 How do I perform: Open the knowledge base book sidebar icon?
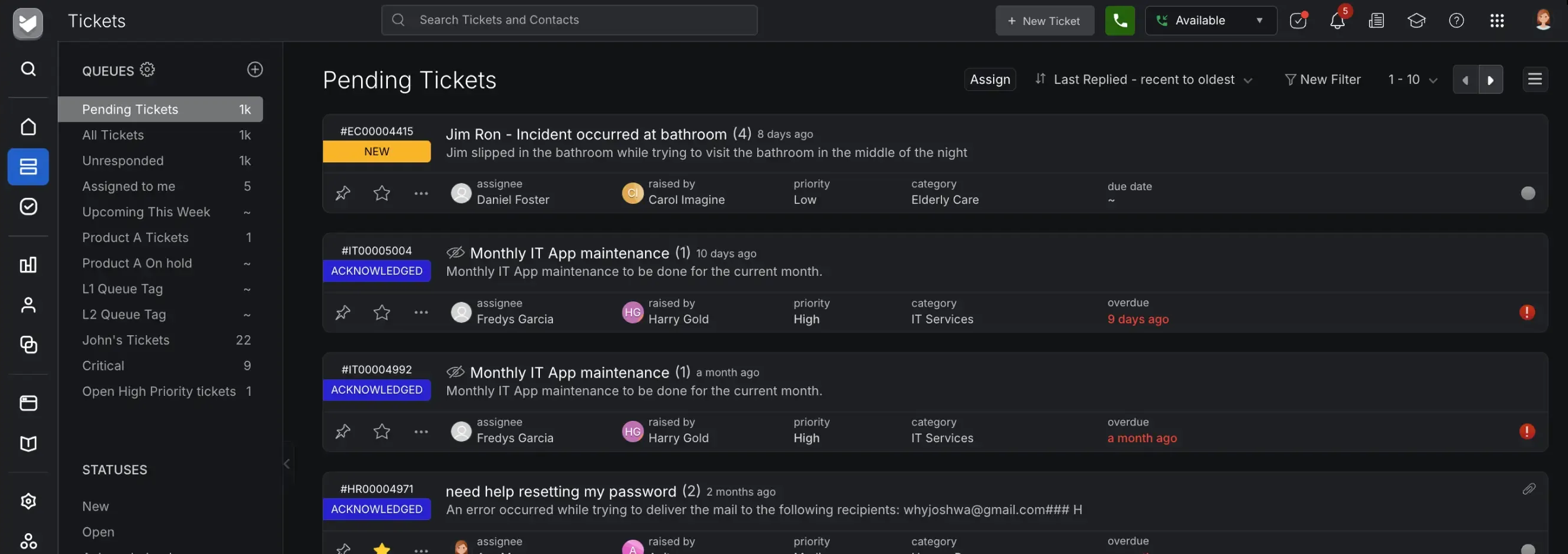28,443
